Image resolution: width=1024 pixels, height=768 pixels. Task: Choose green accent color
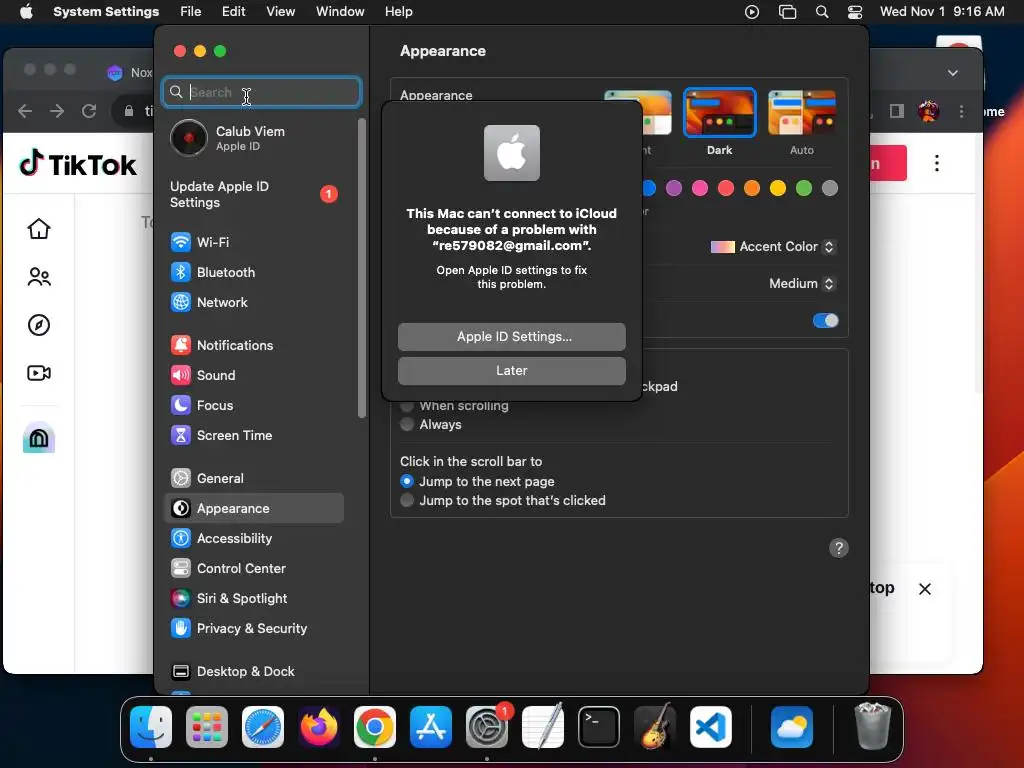pos(803,188)
